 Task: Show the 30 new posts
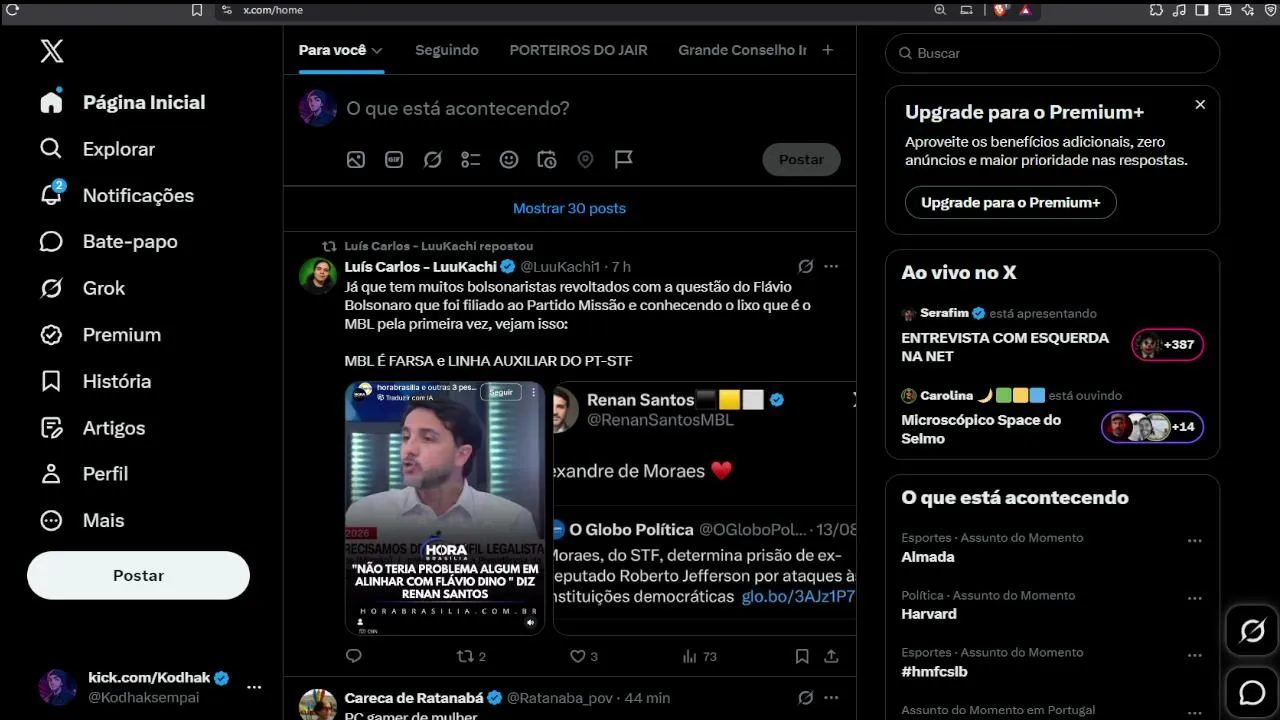(x=569, y=208)
